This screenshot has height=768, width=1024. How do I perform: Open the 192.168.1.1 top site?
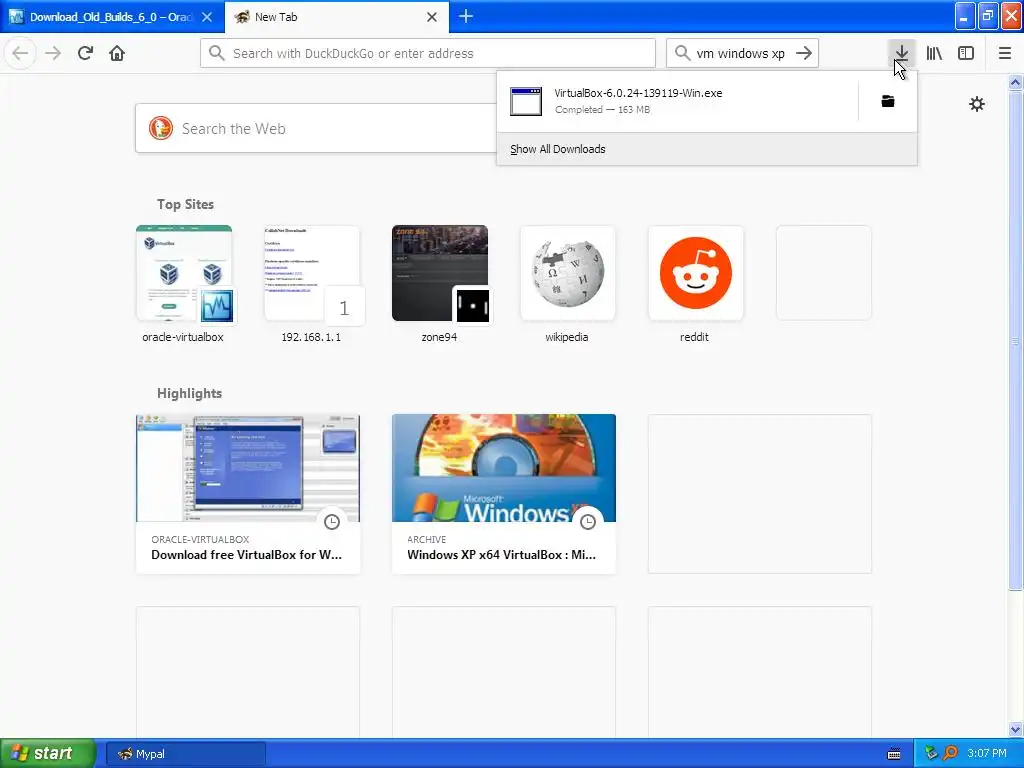click(312, 284)
